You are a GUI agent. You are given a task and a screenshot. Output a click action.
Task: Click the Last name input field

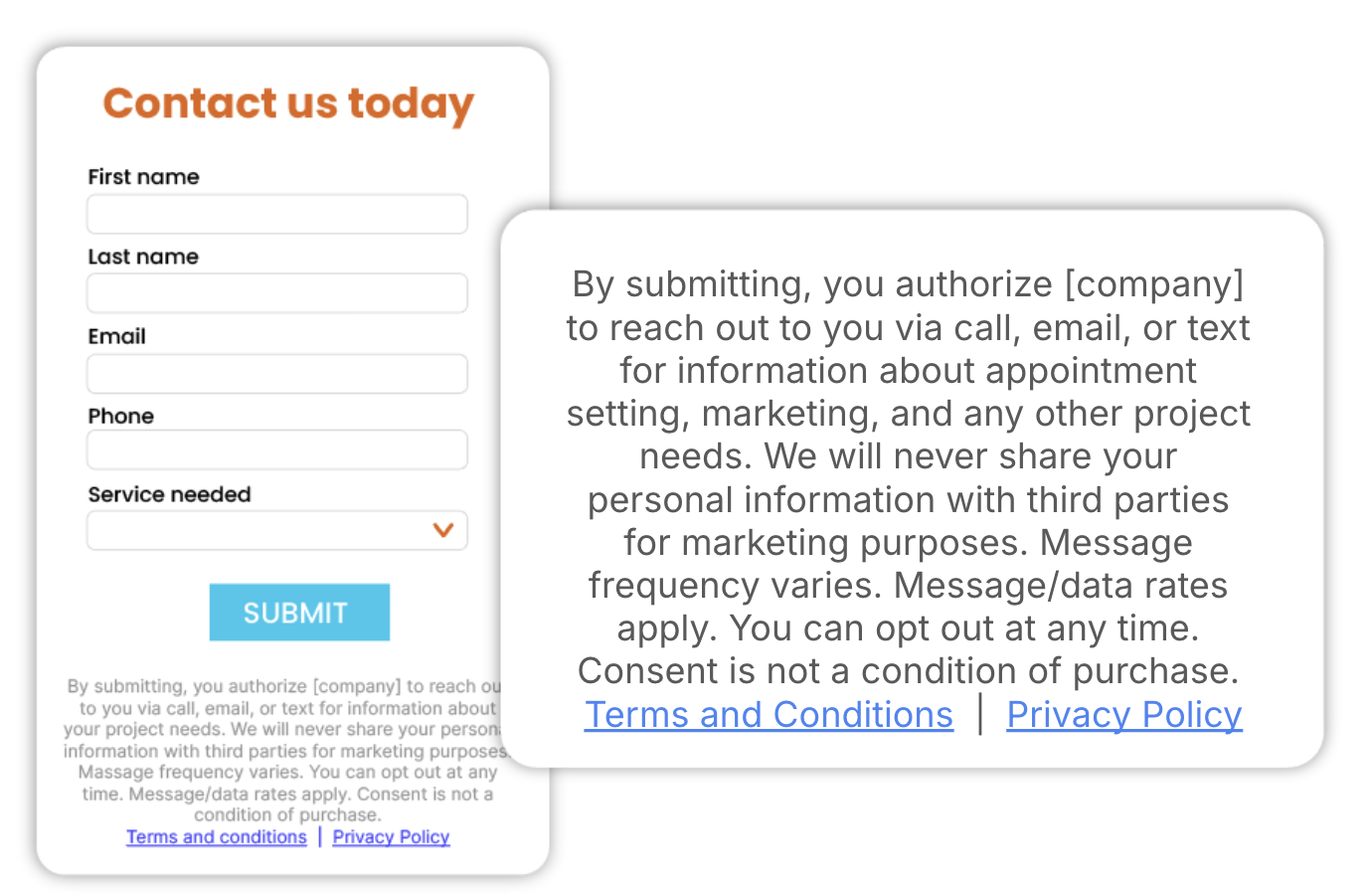276,293
